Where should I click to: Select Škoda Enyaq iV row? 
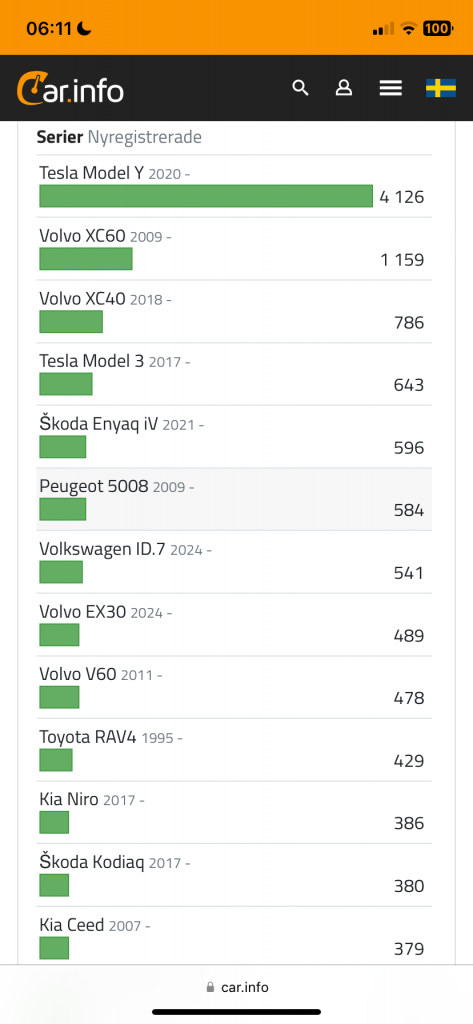pyautogui.click(x=234, y=437)
